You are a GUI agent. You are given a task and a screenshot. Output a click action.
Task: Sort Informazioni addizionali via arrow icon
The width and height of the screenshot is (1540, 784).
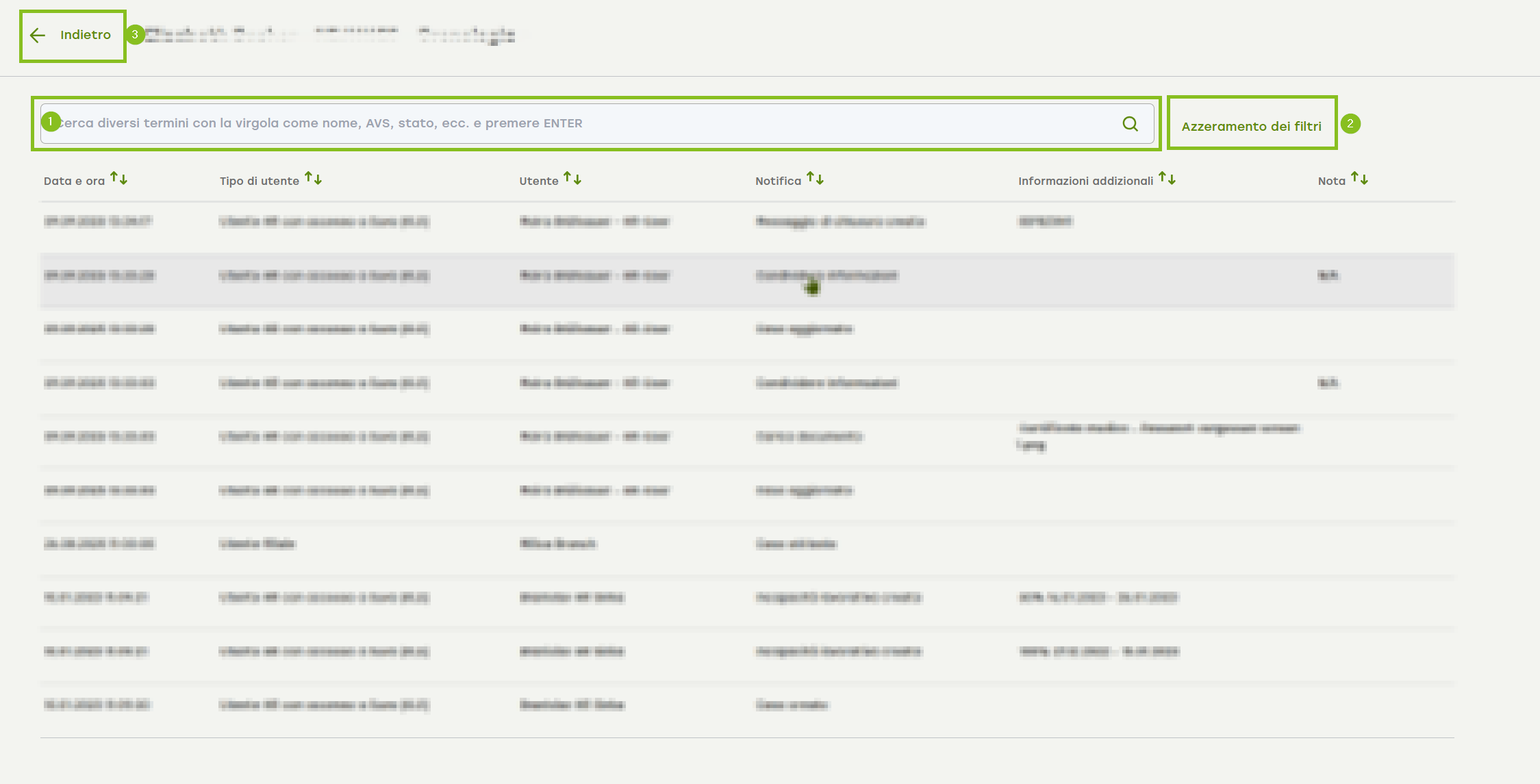click(1167, 179)
